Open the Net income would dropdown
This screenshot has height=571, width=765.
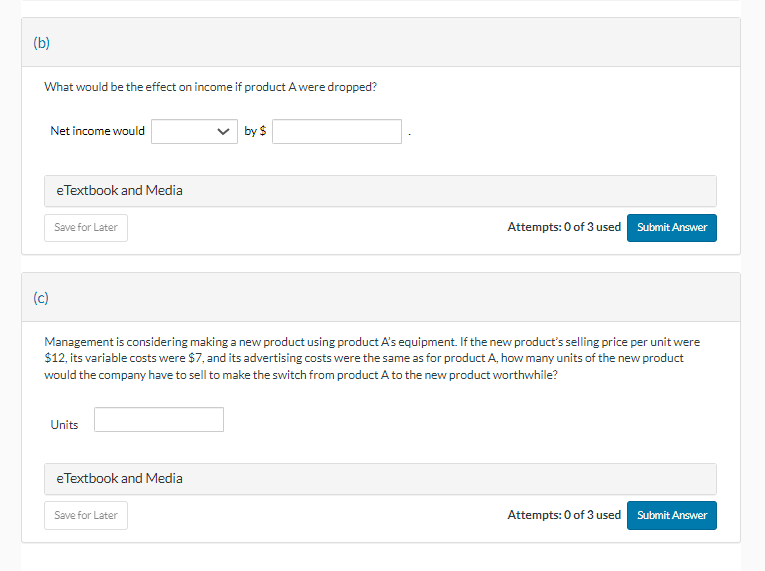click(194, 131)
